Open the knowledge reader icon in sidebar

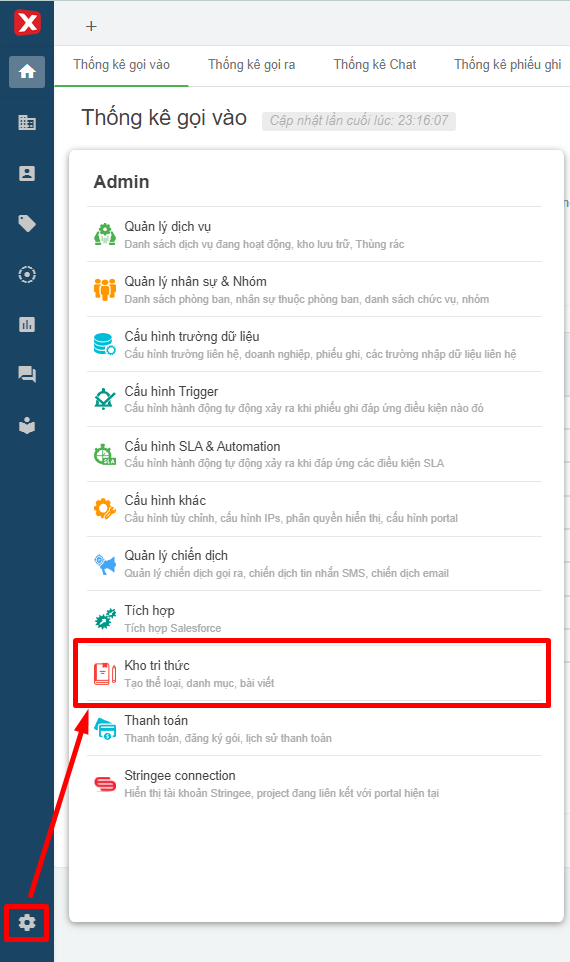click(27, 425)
